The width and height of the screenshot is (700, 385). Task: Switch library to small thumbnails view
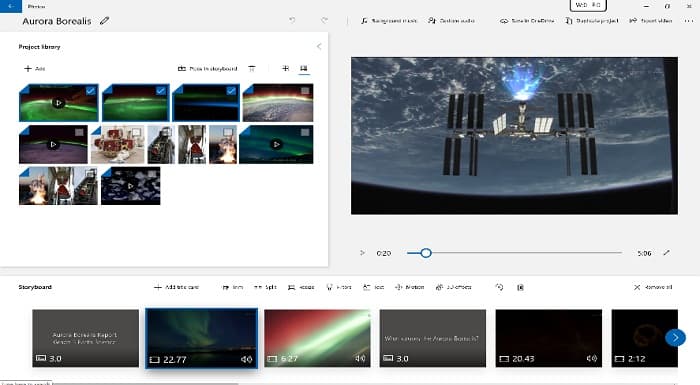(x=285, y=68)
